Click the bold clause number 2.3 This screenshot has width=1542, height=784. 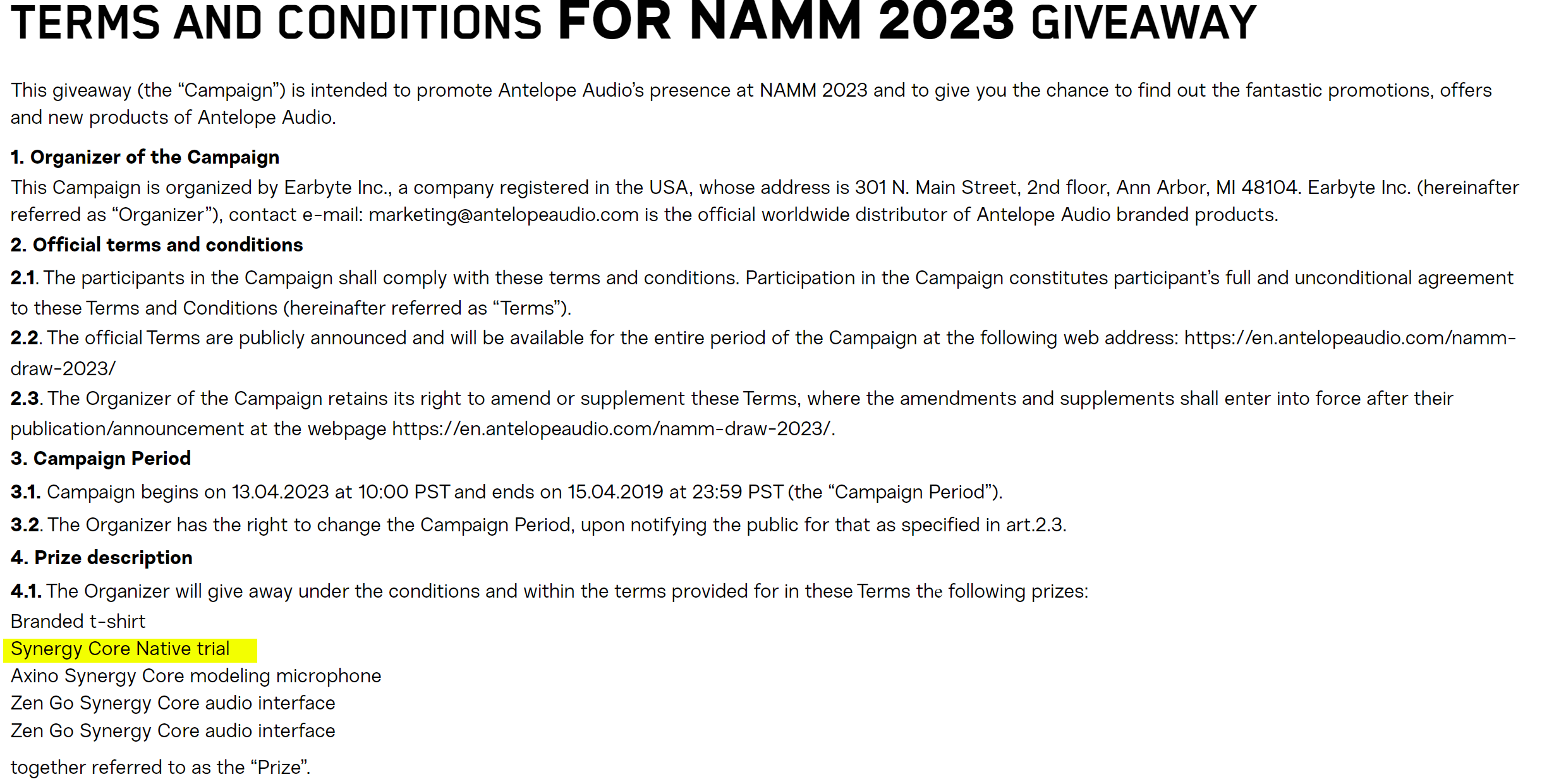25,399
